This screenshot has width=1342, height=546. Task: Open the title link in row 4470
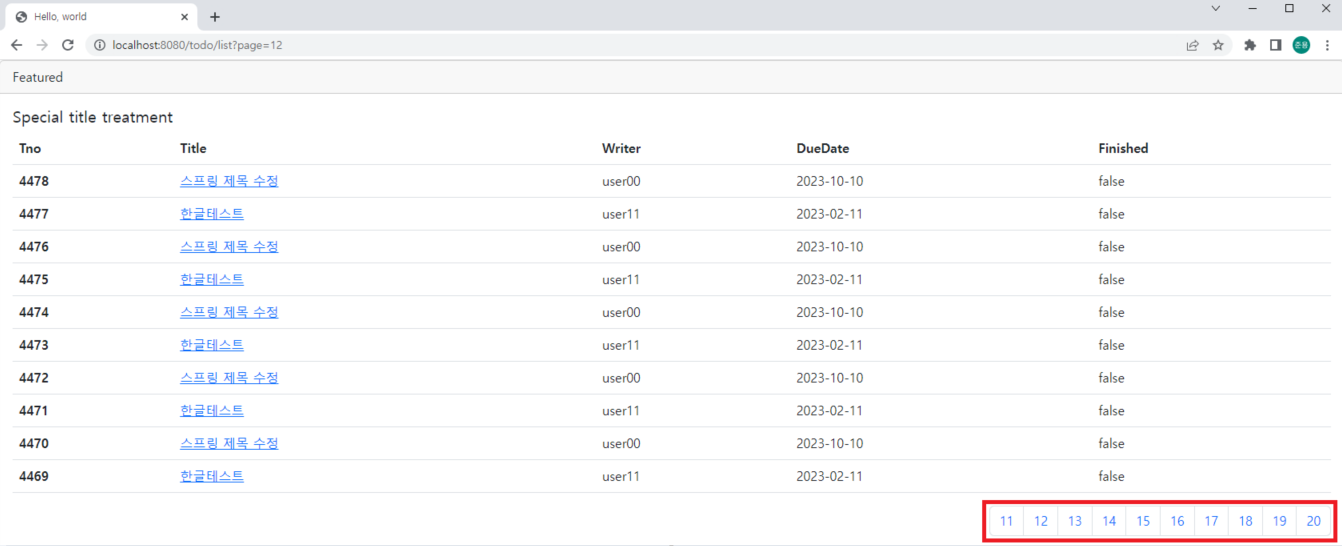click(x=229, y=443)
